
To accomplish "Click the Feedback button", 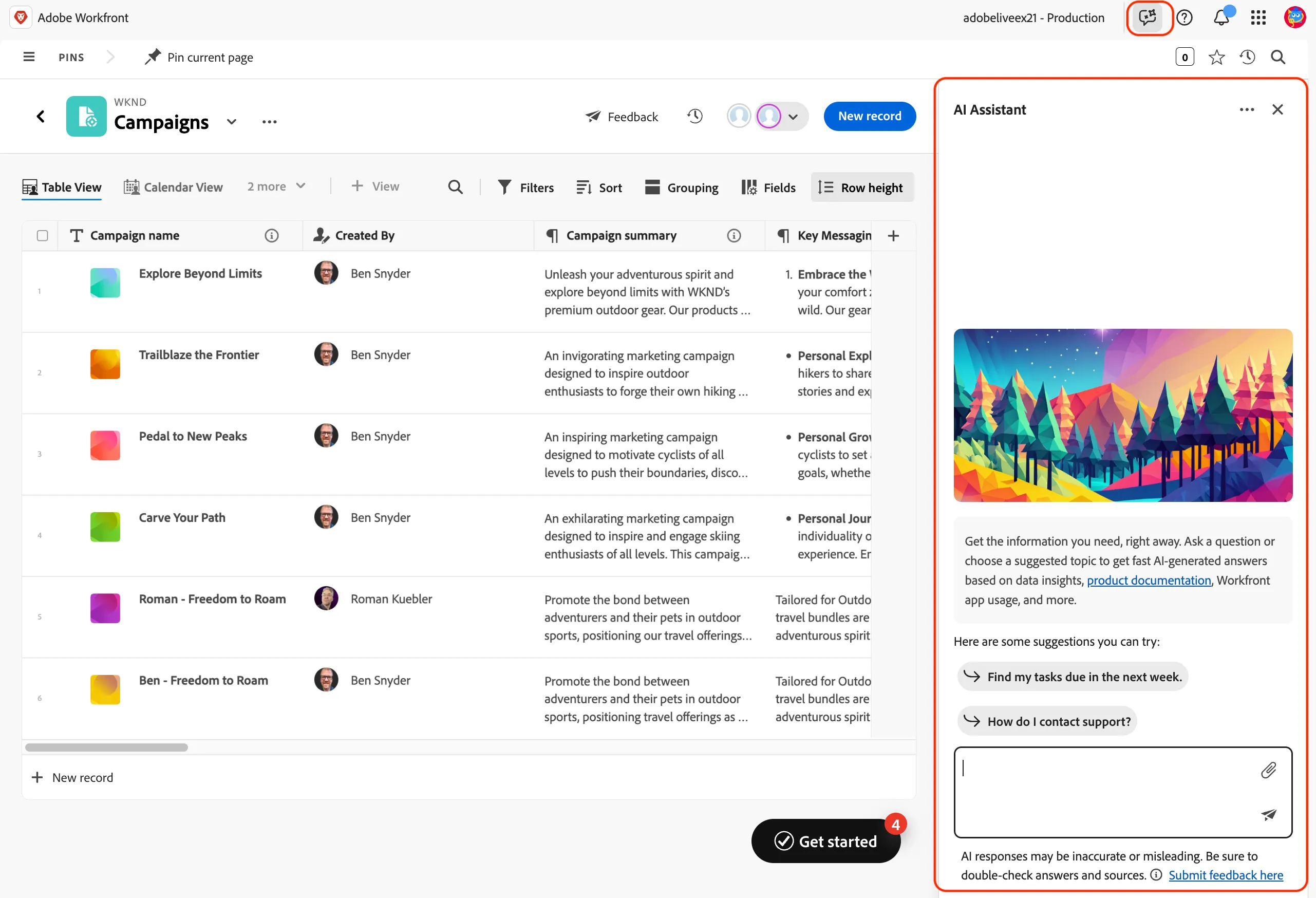I will point(622,117).
